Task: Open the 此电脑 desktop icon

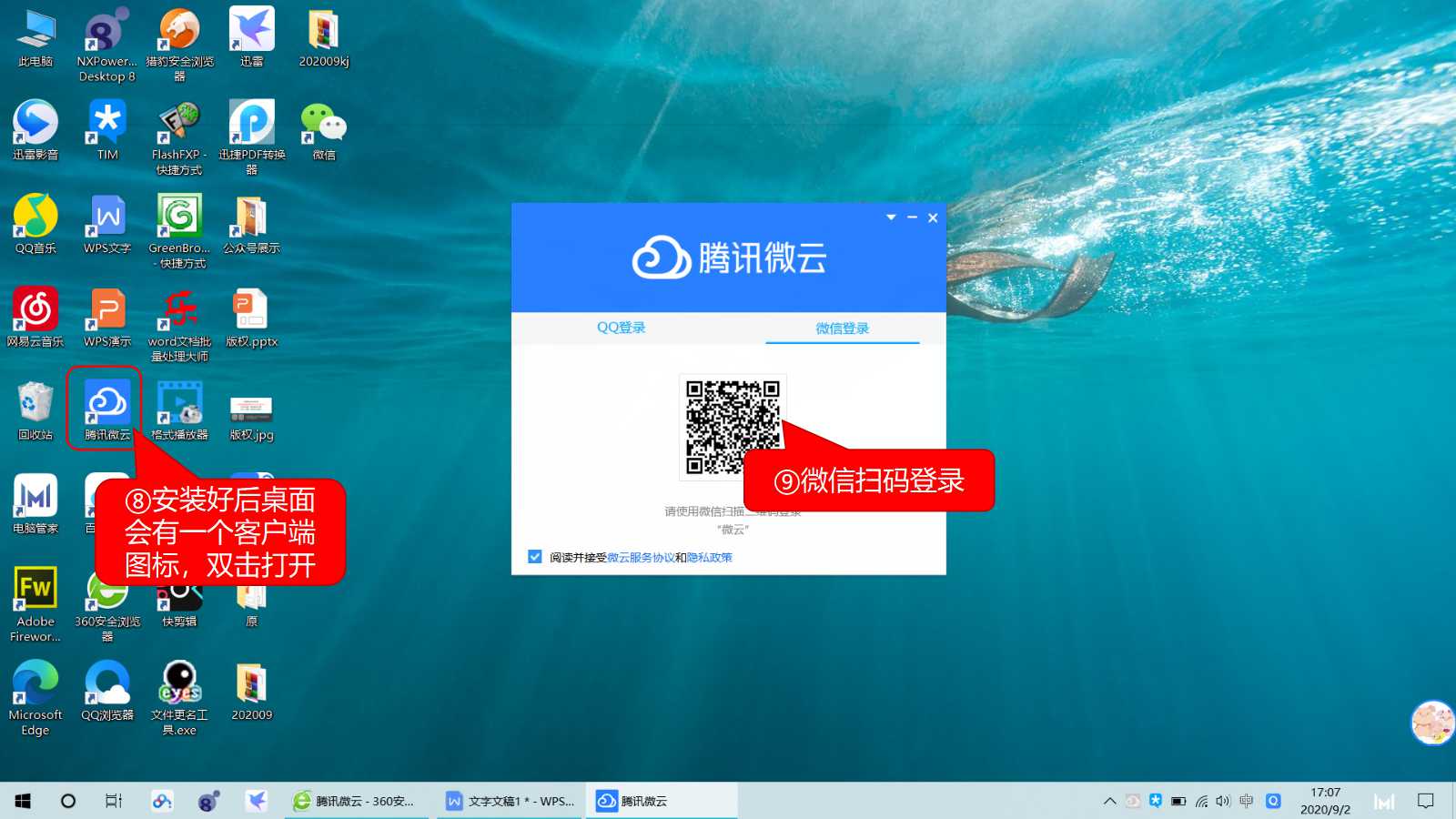Action: [x=35, y=38]
